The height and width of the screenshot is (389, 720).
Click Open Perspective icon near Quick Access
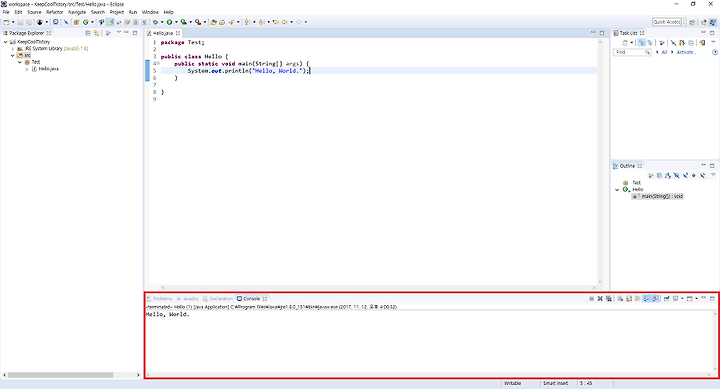(692, 22)
